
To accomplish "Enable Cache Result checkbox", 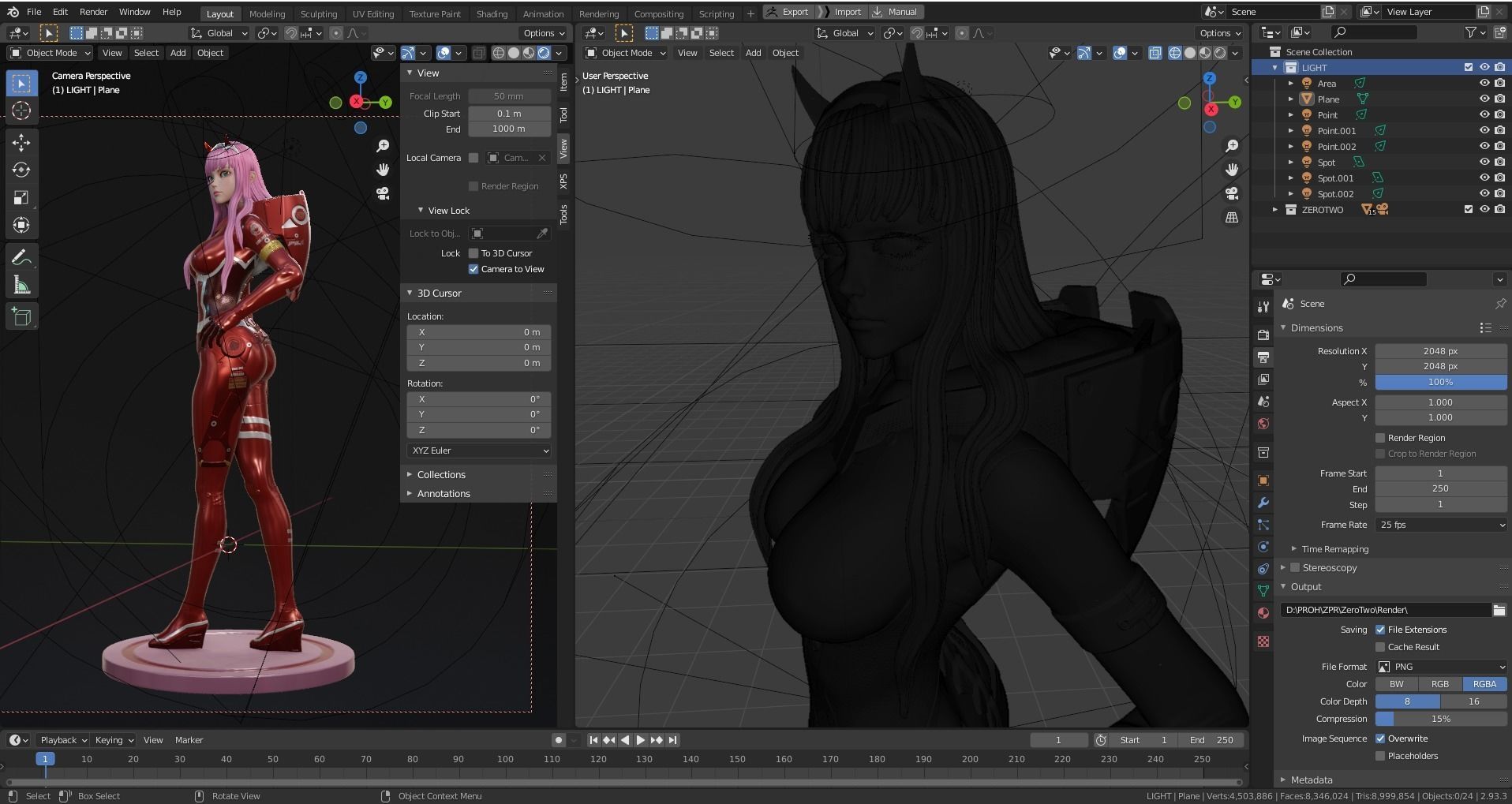I will point(1380,647).
